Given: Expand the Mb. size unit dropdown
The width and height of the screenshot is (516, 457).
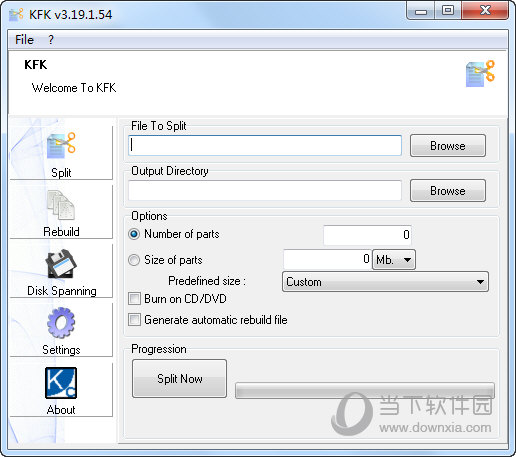Looking at the screenshot, I should tap(394, 259).
